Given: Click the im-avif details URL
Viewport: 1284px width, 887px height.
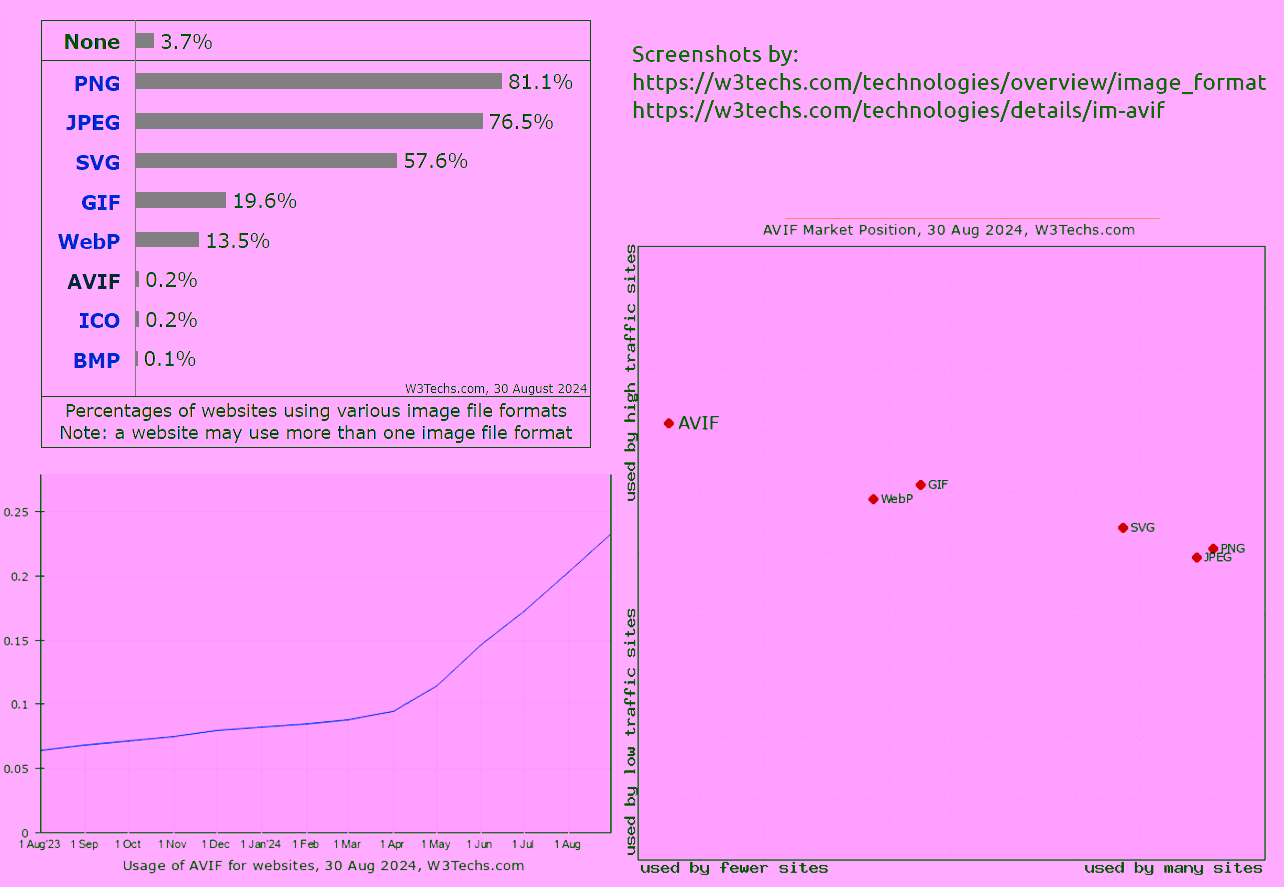Looking at the screenshot, I should click(898, 110).
